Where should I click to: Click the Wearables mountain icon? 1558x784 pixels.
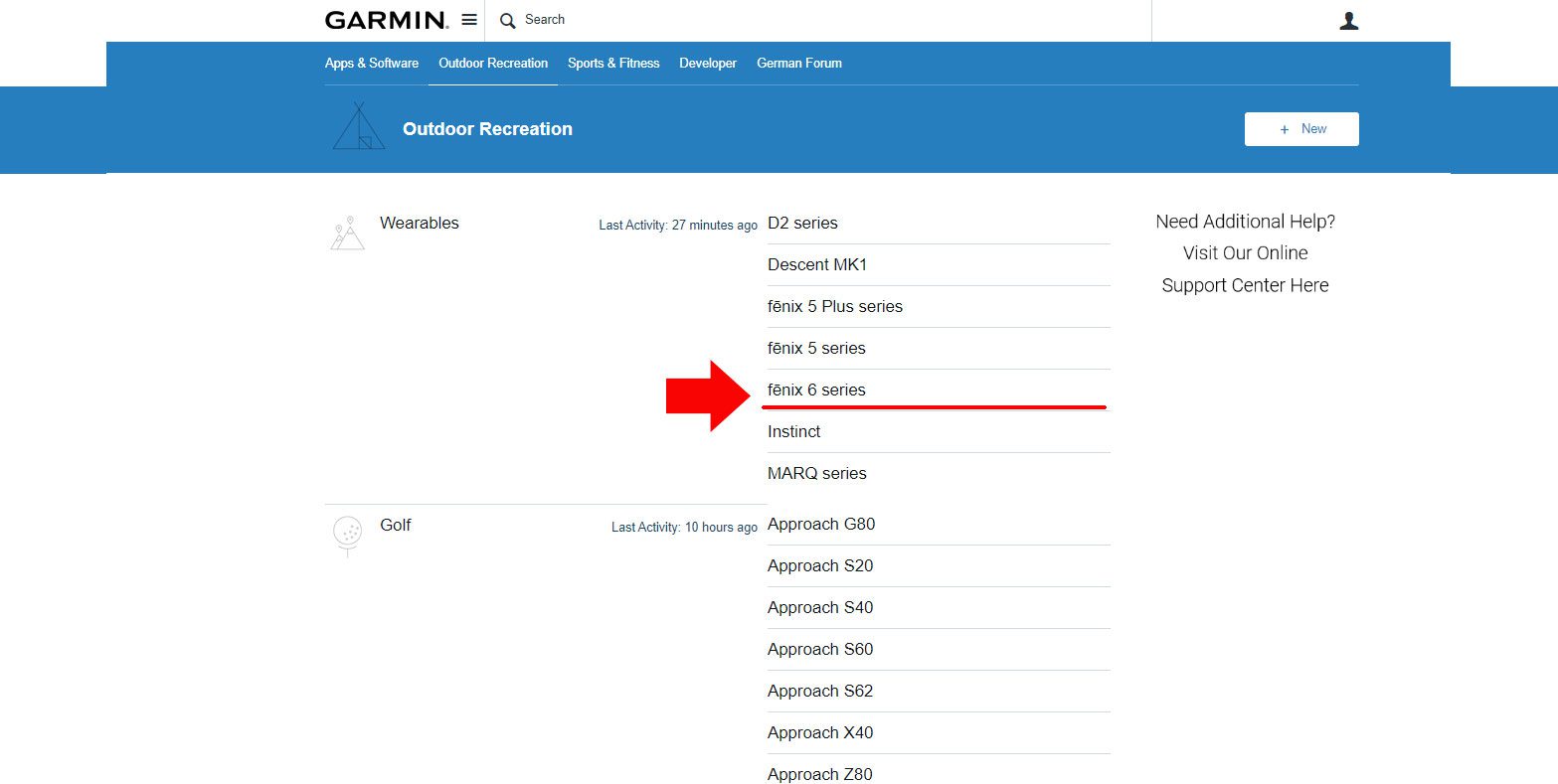347,232
